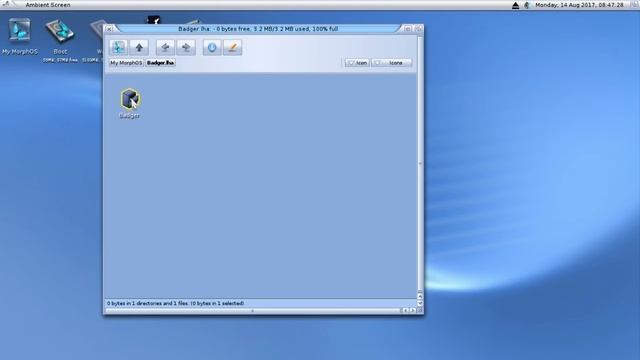Click the partially hidden black desktop icon
This screenshot has height=360, width=640.
[153, 20]
